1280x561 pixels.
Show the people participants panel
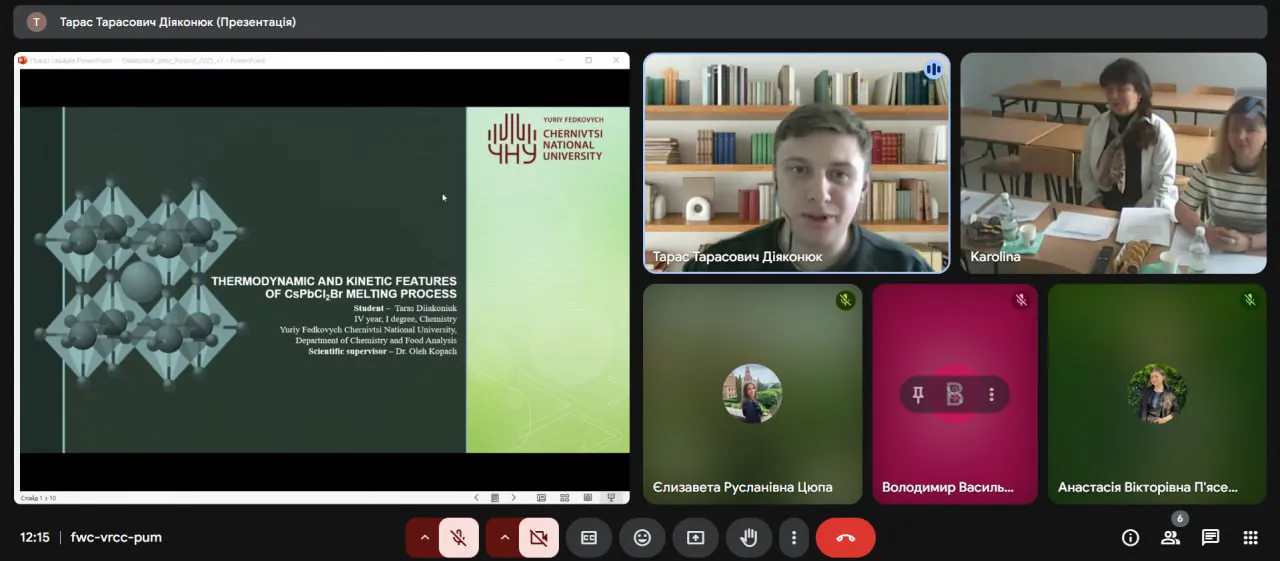tap(1170, 538)
